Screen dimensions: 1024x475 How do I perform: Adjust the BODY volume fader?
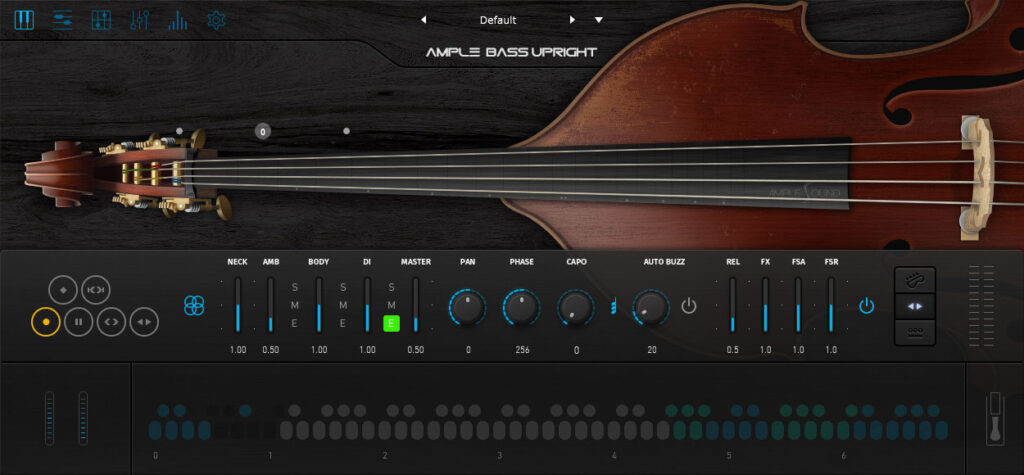(319, 305)
